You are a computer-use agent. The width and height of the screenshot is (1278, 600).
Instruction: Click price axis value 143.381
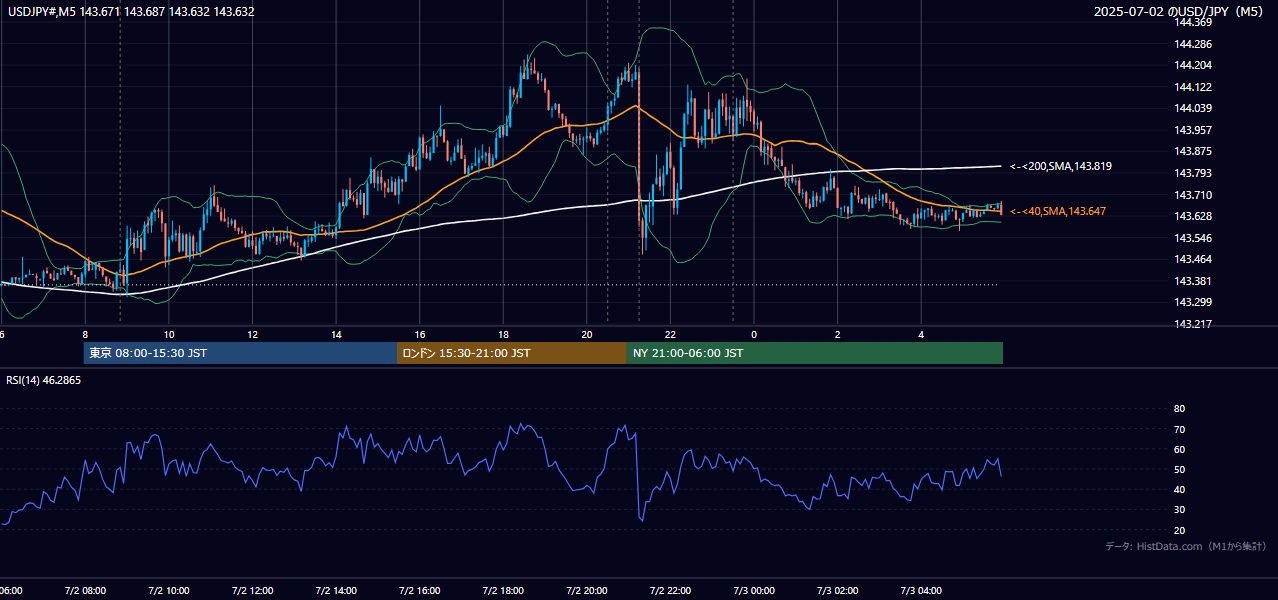[1193, 281]
